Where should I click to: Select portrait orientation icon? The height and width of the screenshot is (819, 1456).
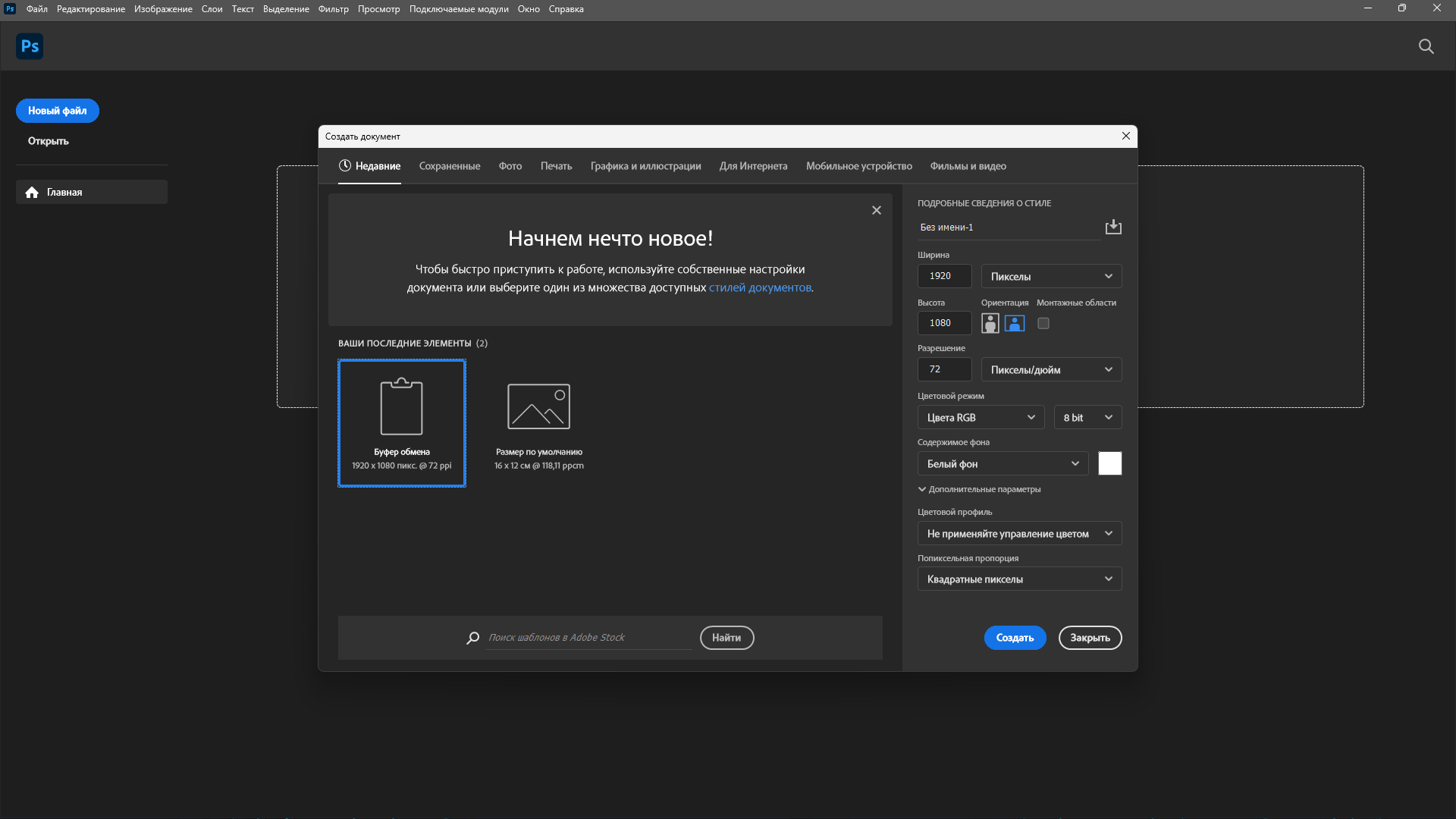point(990,323)
